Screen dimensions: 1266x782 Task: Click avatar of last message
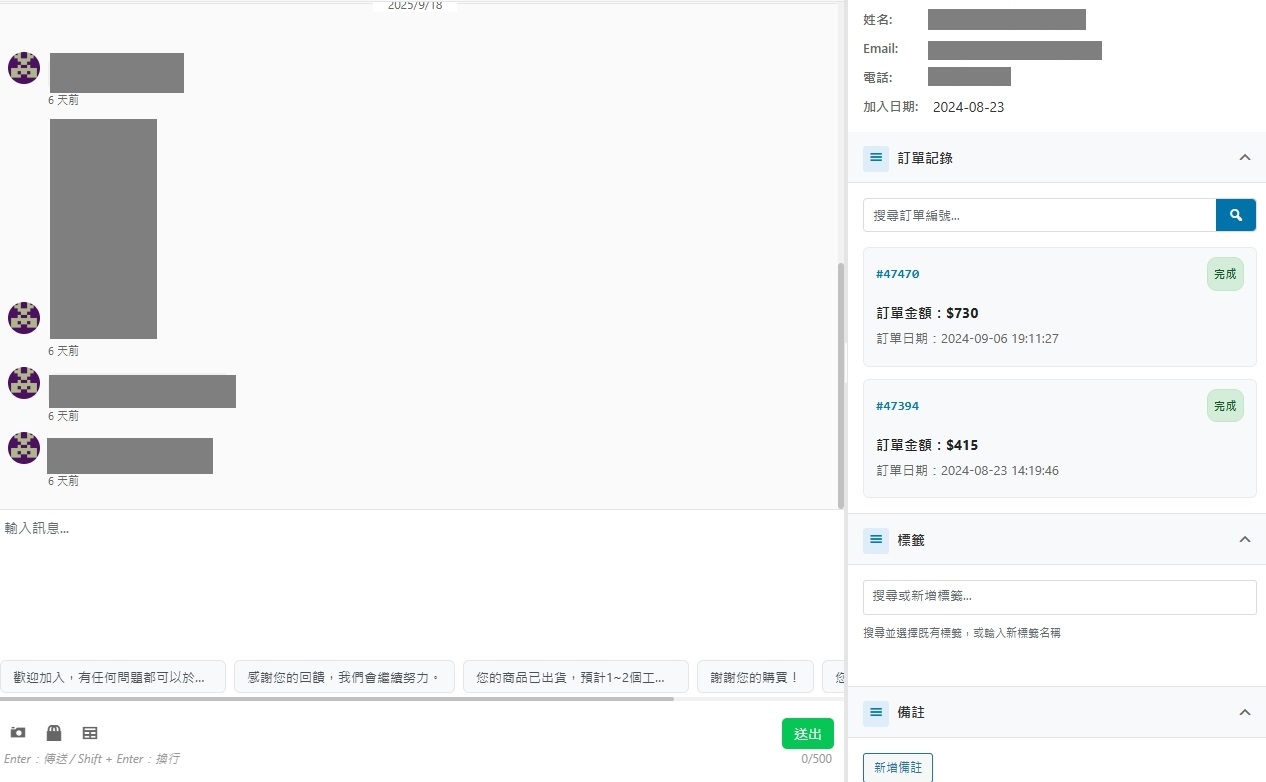tap(24, 448)
